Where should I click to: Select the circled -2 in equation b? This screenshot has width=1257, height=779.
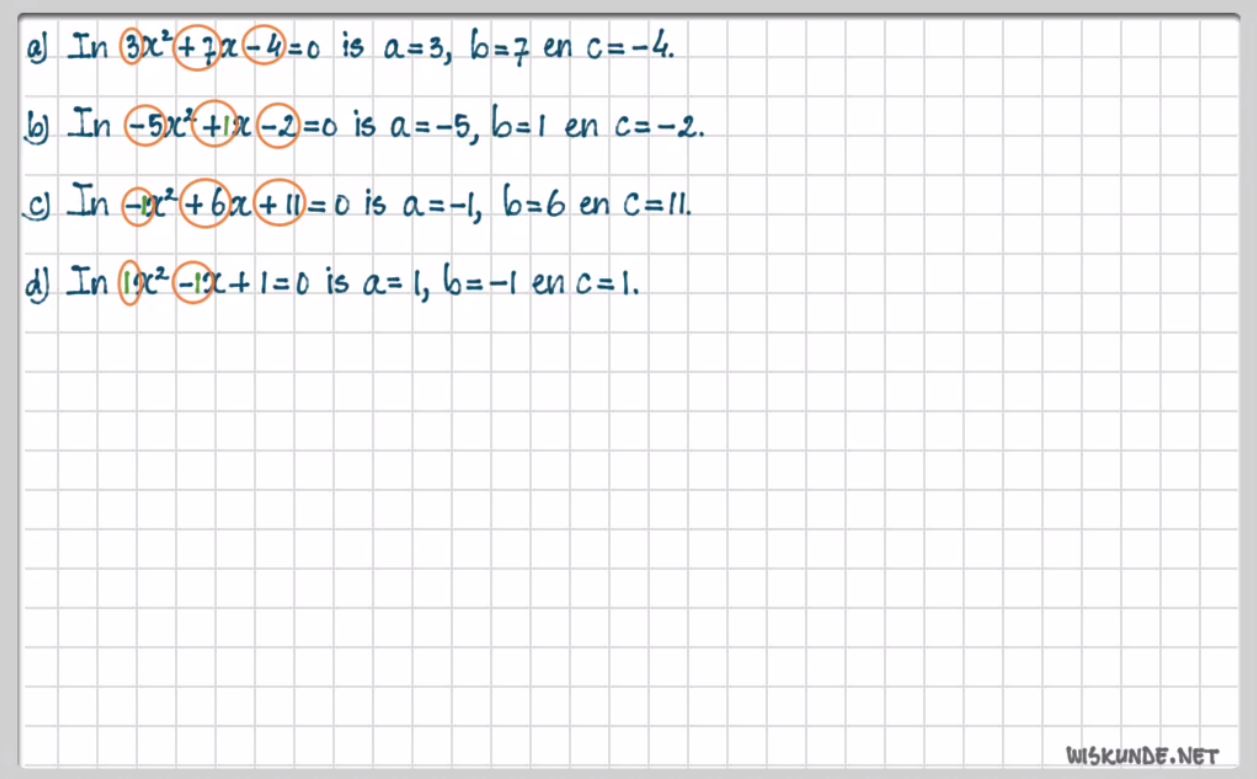pos(277,128)
